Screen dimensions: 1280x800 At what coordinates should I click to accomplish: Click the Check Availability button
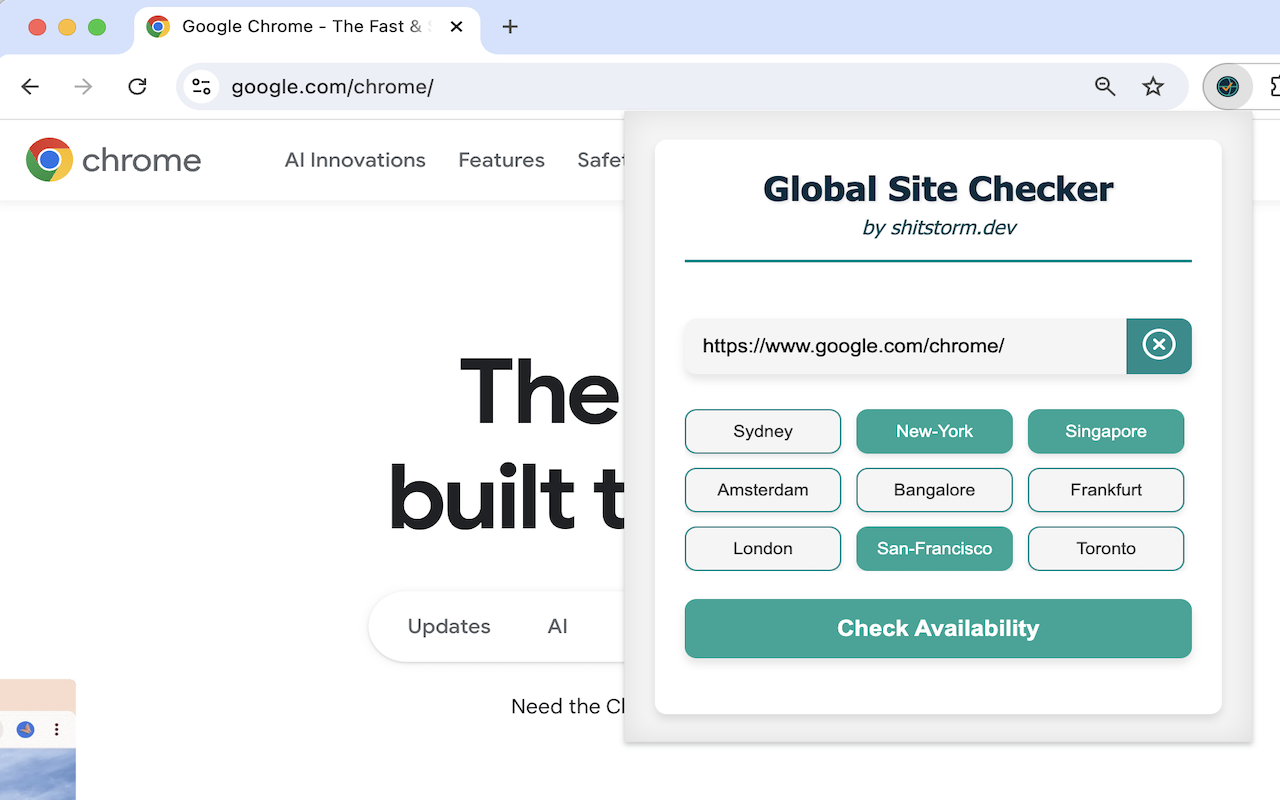coord(938,628)
